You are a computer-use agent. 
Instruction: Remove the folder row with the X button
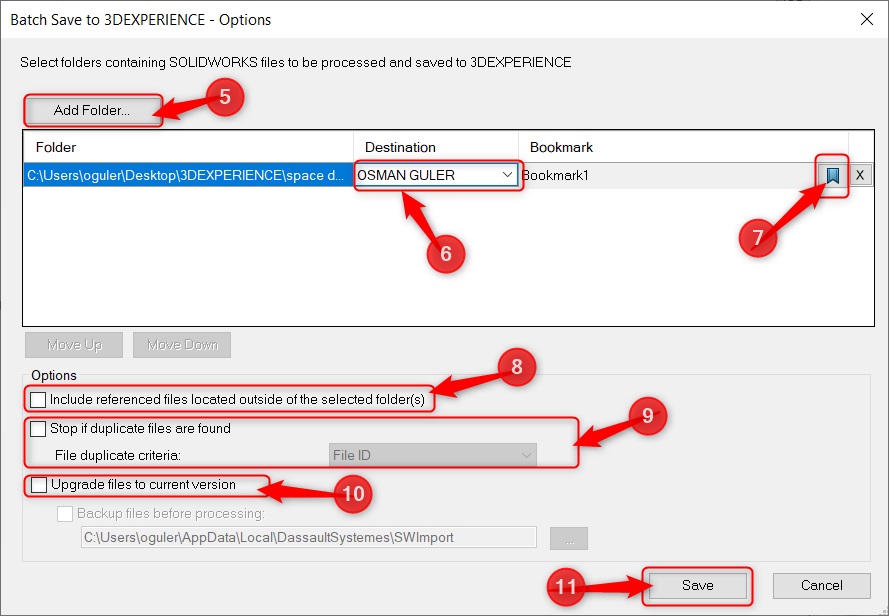click(x=860, y=175)
